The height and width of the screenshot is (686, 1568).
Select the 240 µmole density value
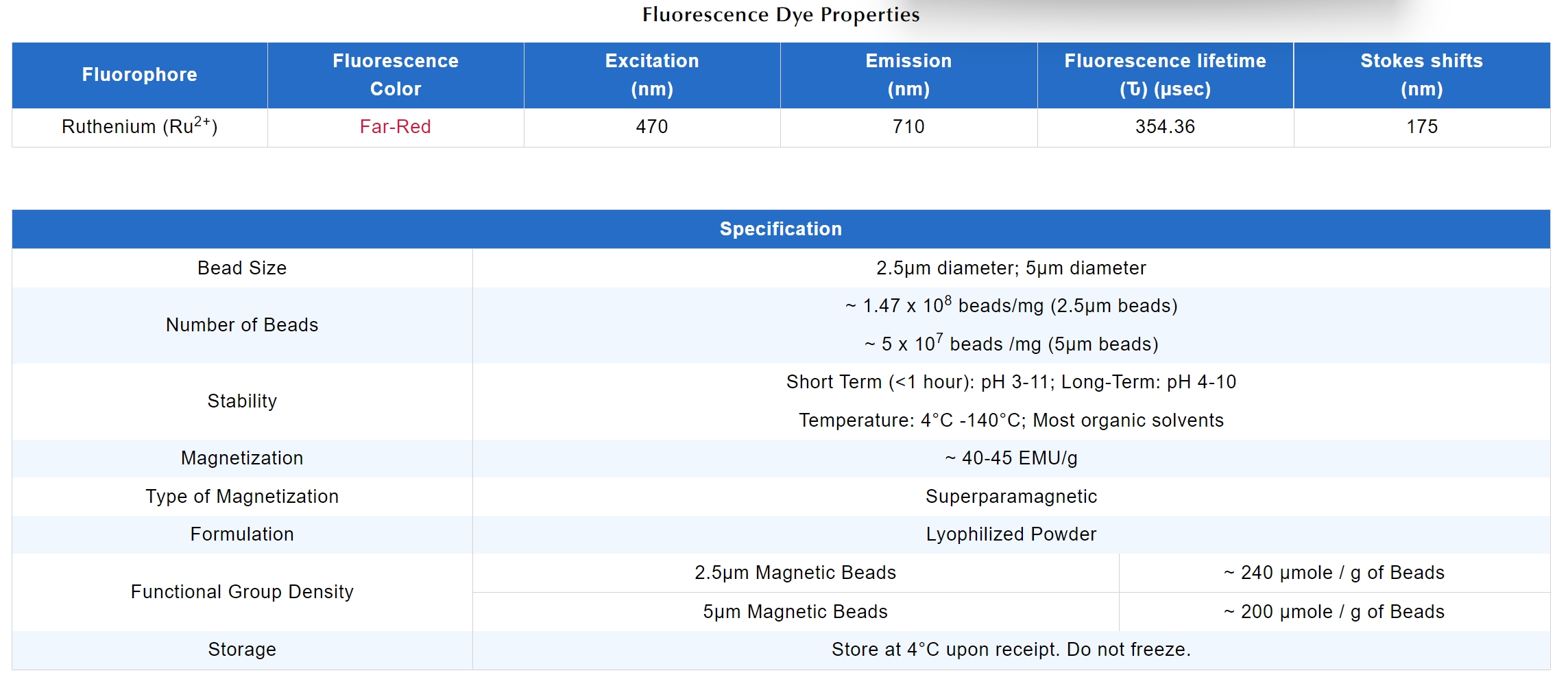coord(1334,573)
